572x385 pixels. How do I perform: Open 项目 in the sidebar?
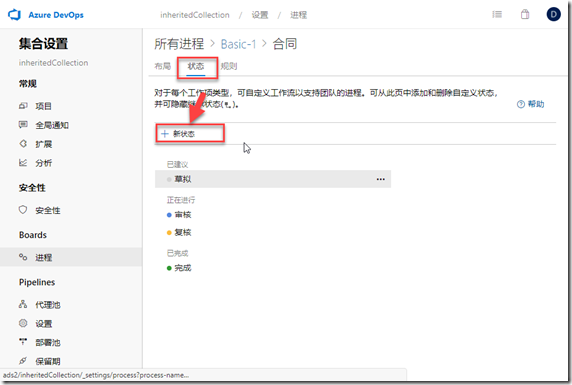tap(43, 106)
